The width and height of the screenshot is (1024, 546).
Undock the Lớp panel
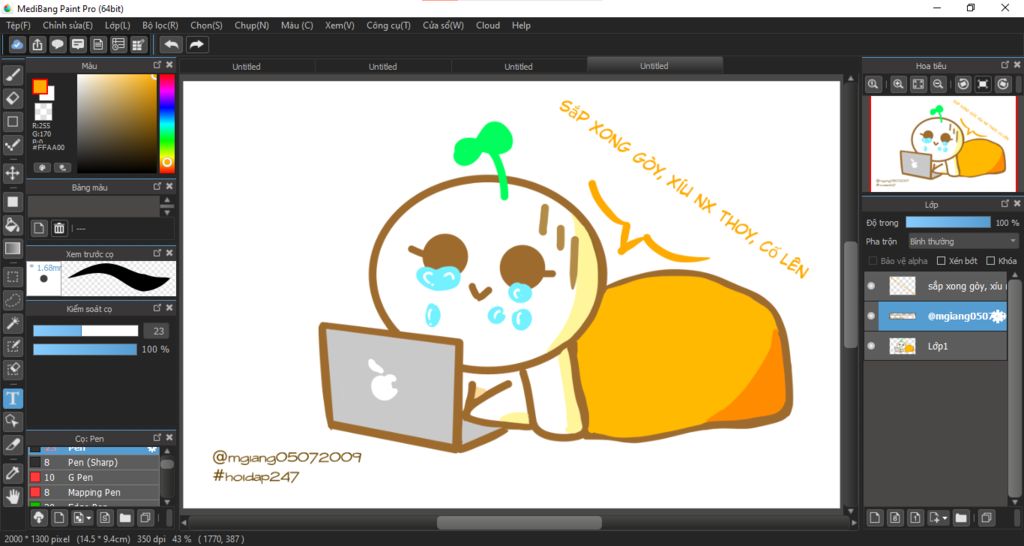point(1005,204)
